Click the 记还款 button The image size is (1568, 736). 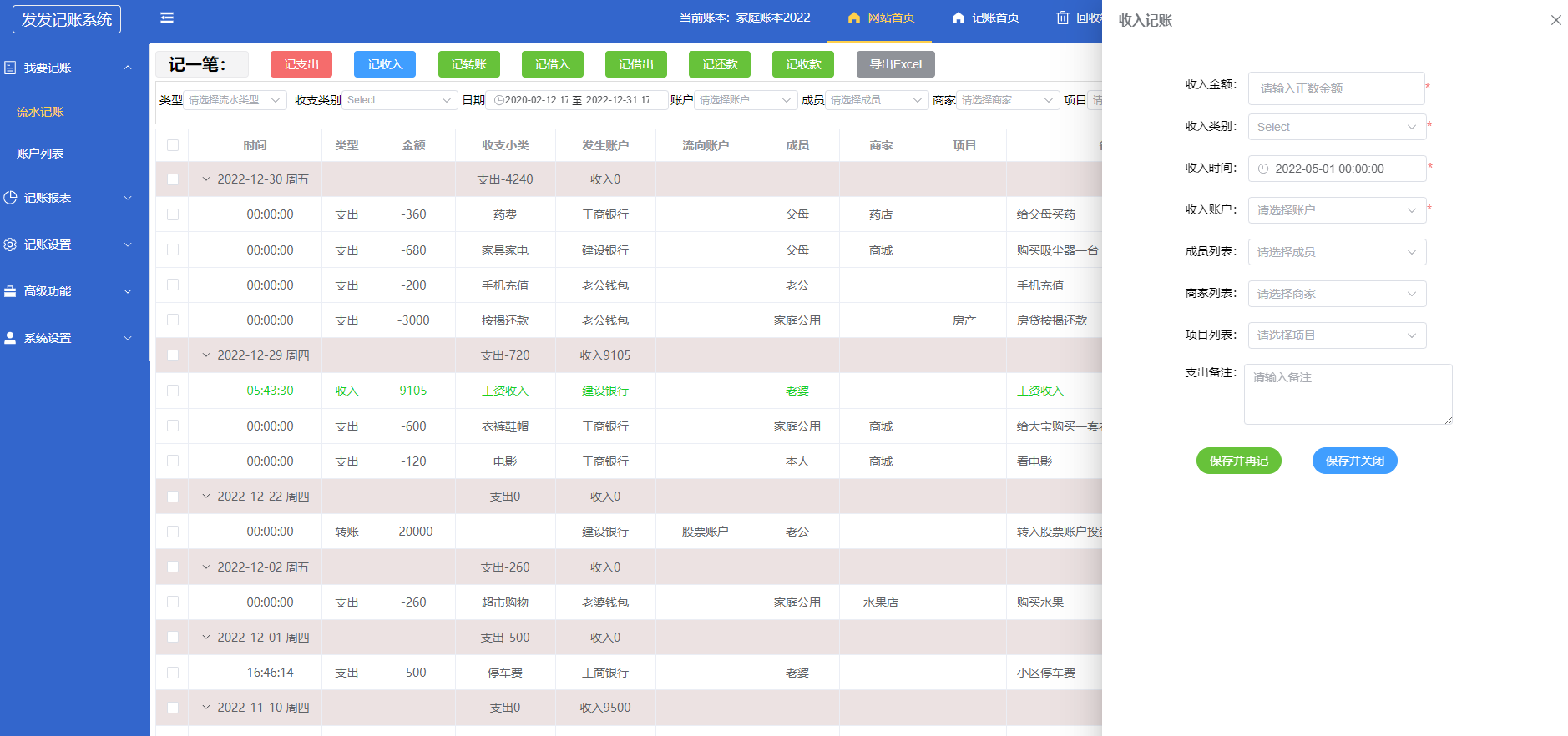[x=719, y=64]
